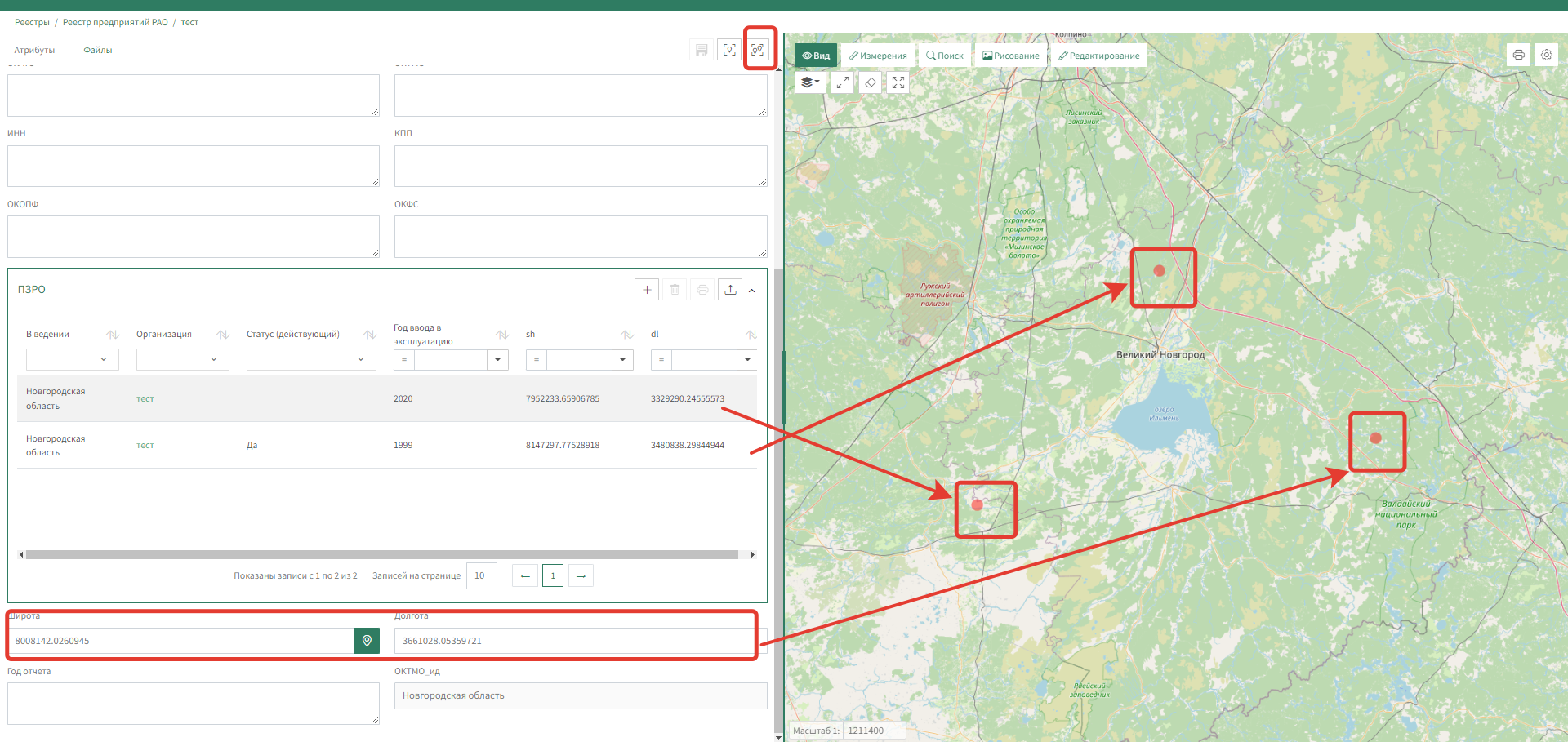Toggle sorting on the sh column
The width and height of the screenshot is (1568, 742).
[627, 335]
